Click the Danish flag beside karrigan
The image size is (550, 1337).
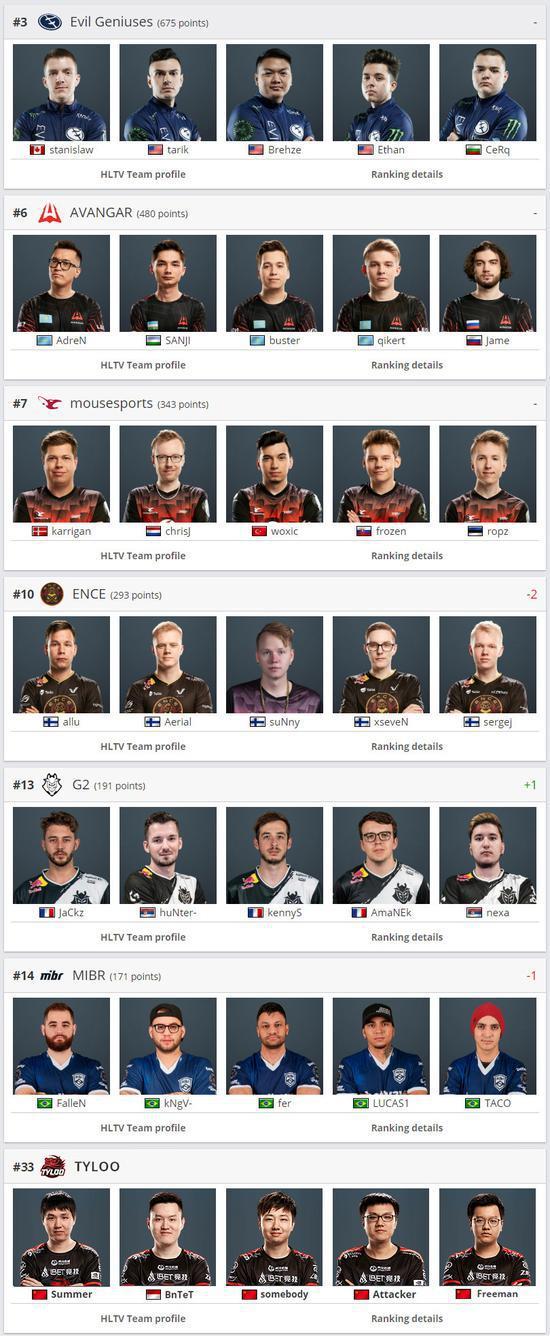coord(40,531)
